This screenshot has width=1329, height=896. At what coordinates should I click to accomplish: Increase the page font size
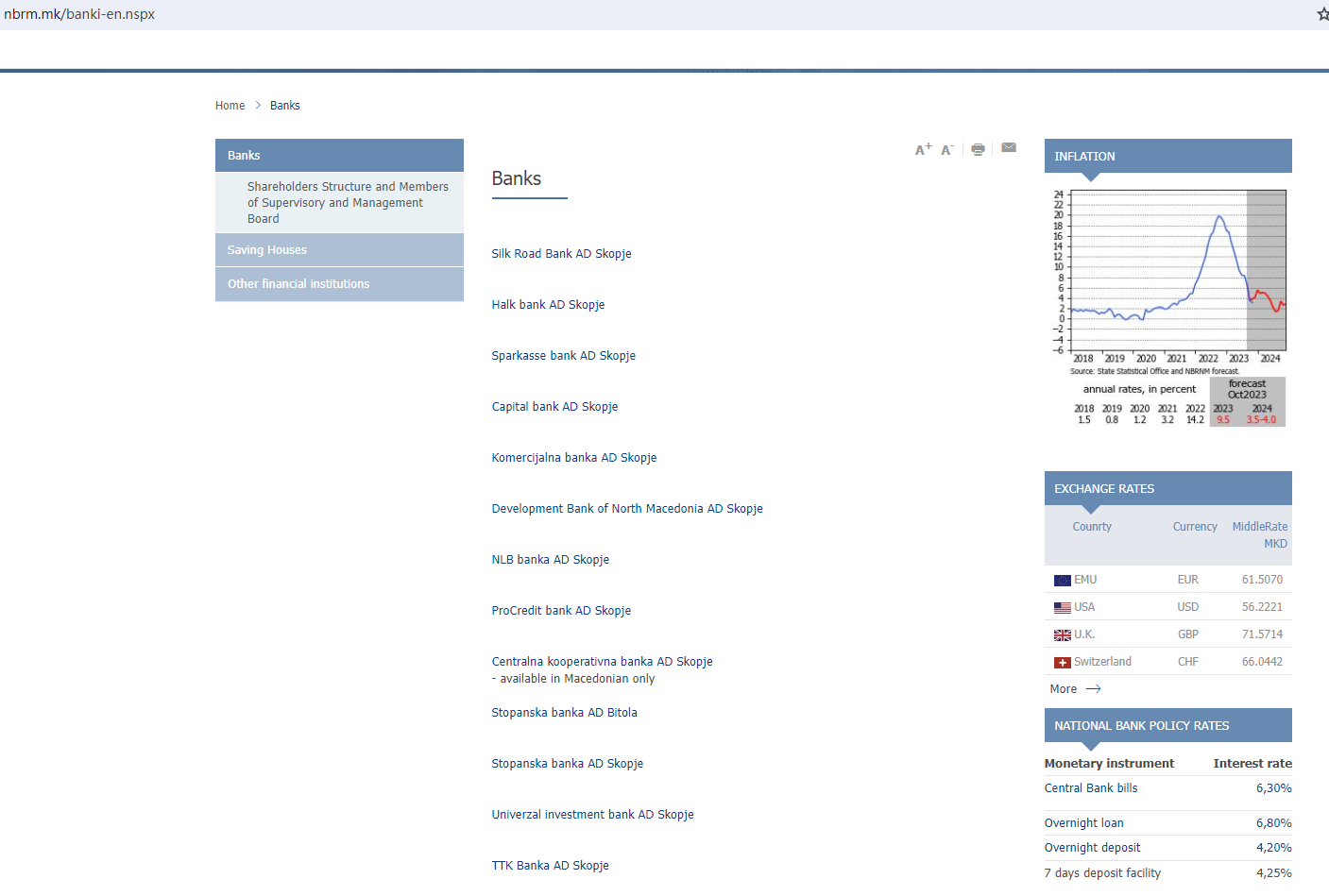(x=923, y=149)
